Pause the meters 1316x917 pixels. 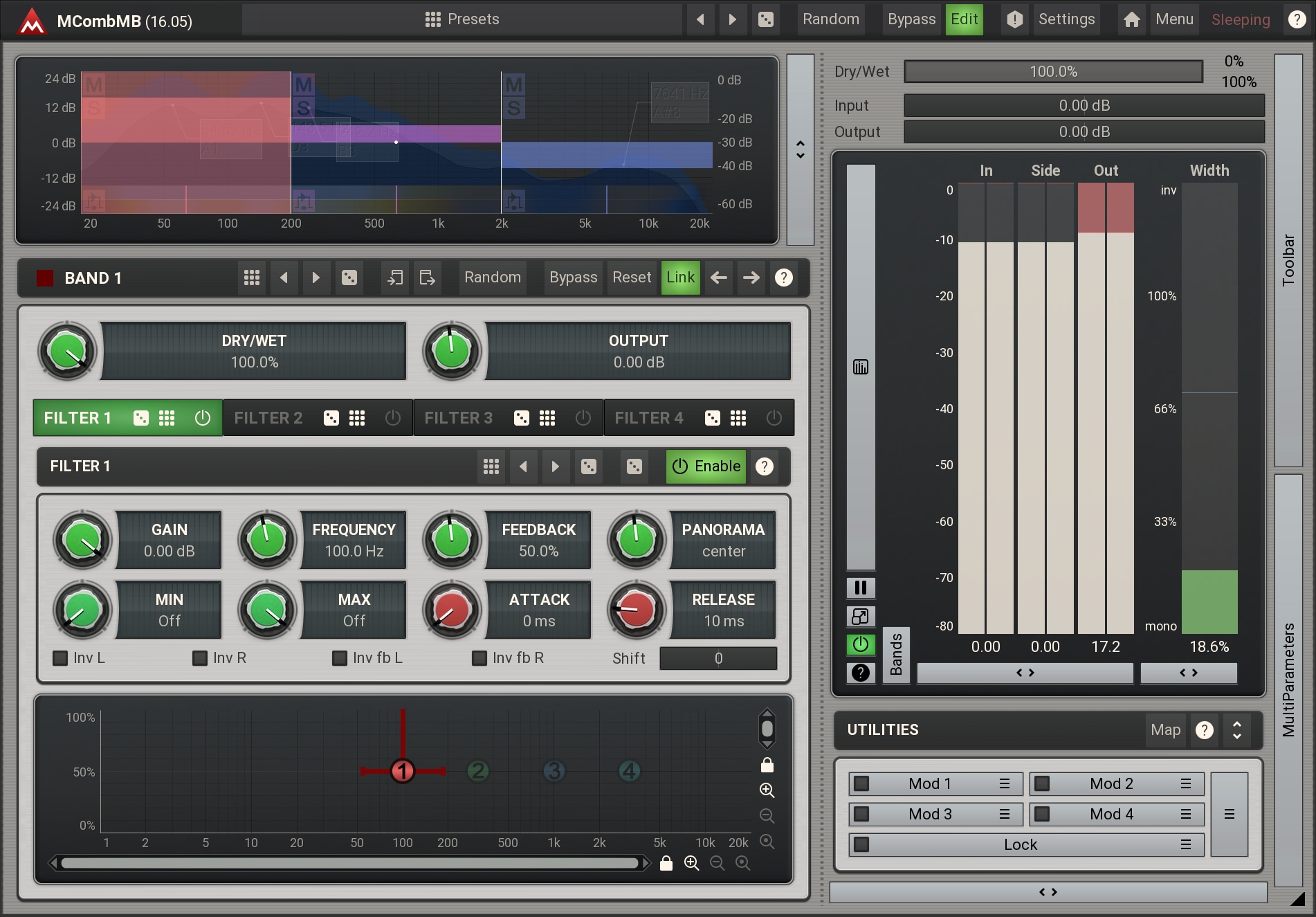pos(861,588)
